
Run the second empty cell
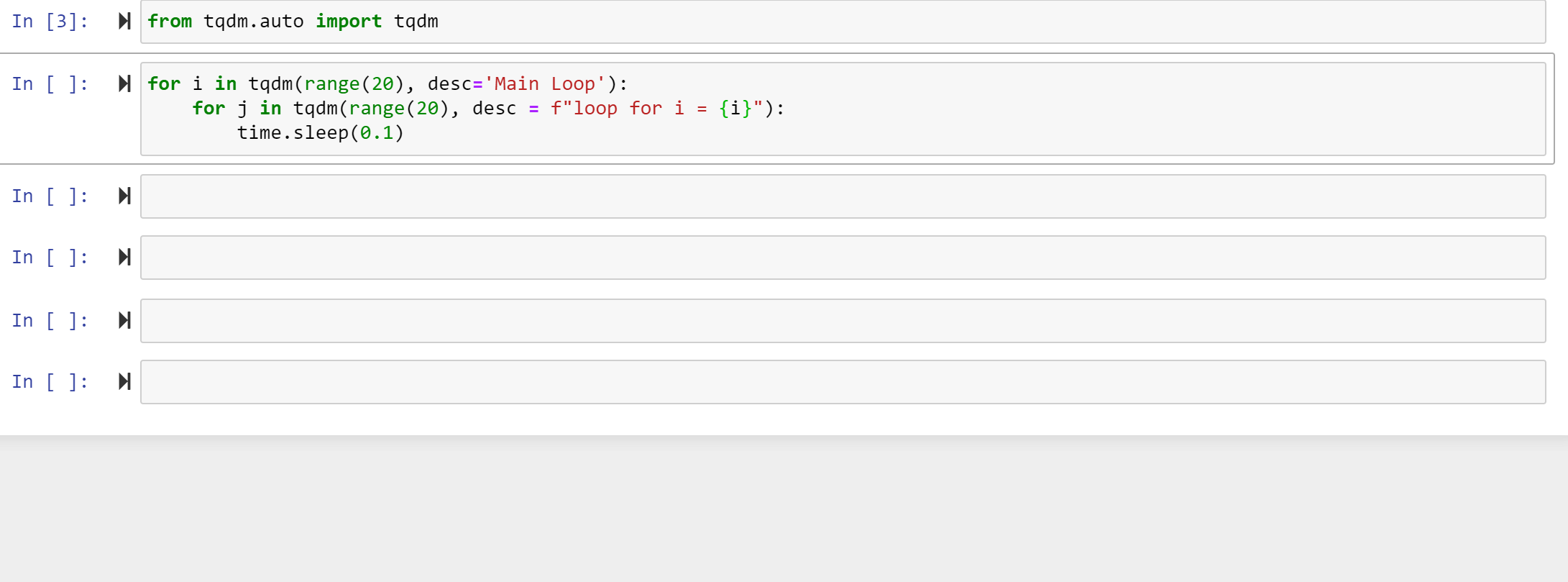tap(124, 257)
